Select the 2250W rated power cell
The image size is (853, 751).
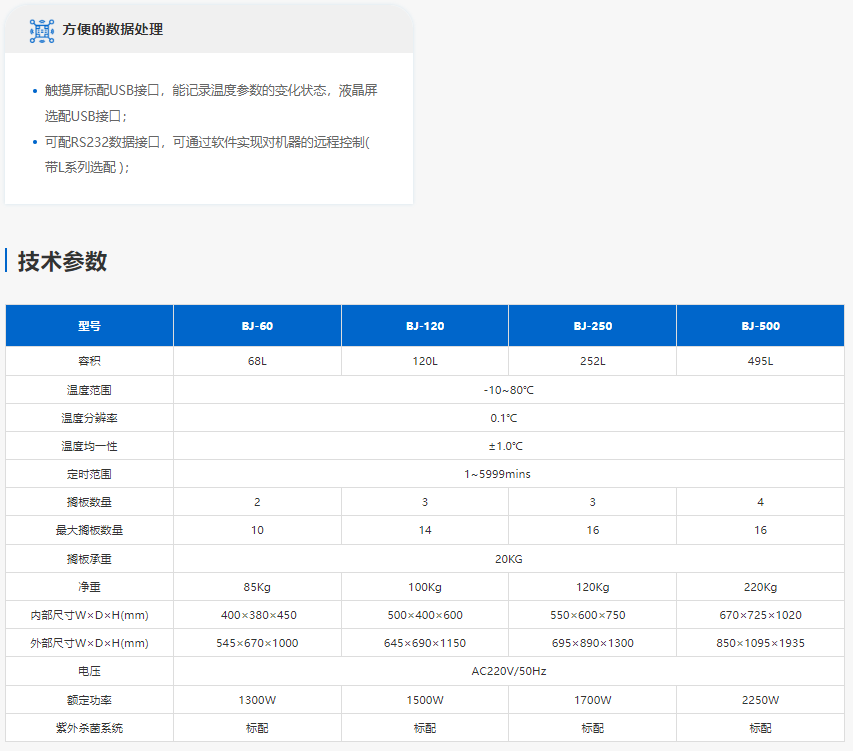point(761,700)
